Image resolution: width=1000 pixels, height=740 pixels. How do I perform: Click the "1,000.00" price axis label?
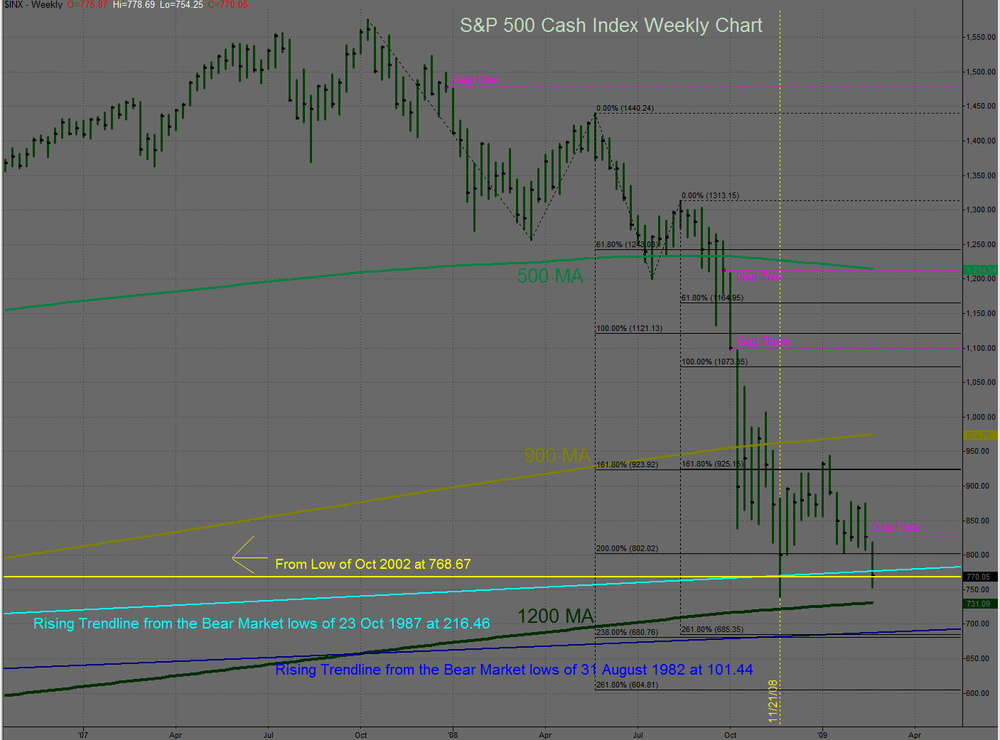click(x=981, y=417)
